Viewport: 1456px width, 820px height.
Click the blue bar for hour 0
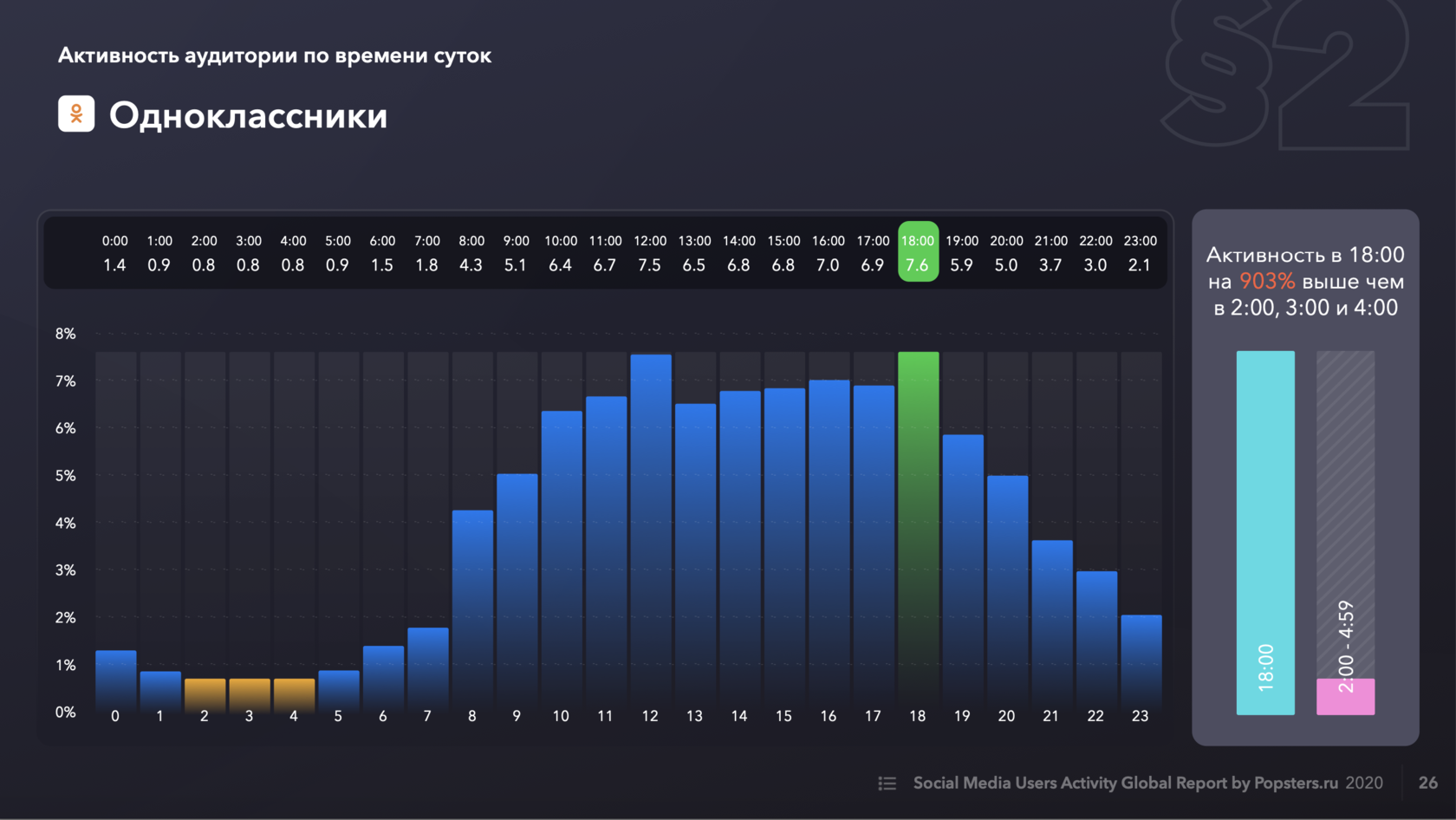[x=115, y=681]
